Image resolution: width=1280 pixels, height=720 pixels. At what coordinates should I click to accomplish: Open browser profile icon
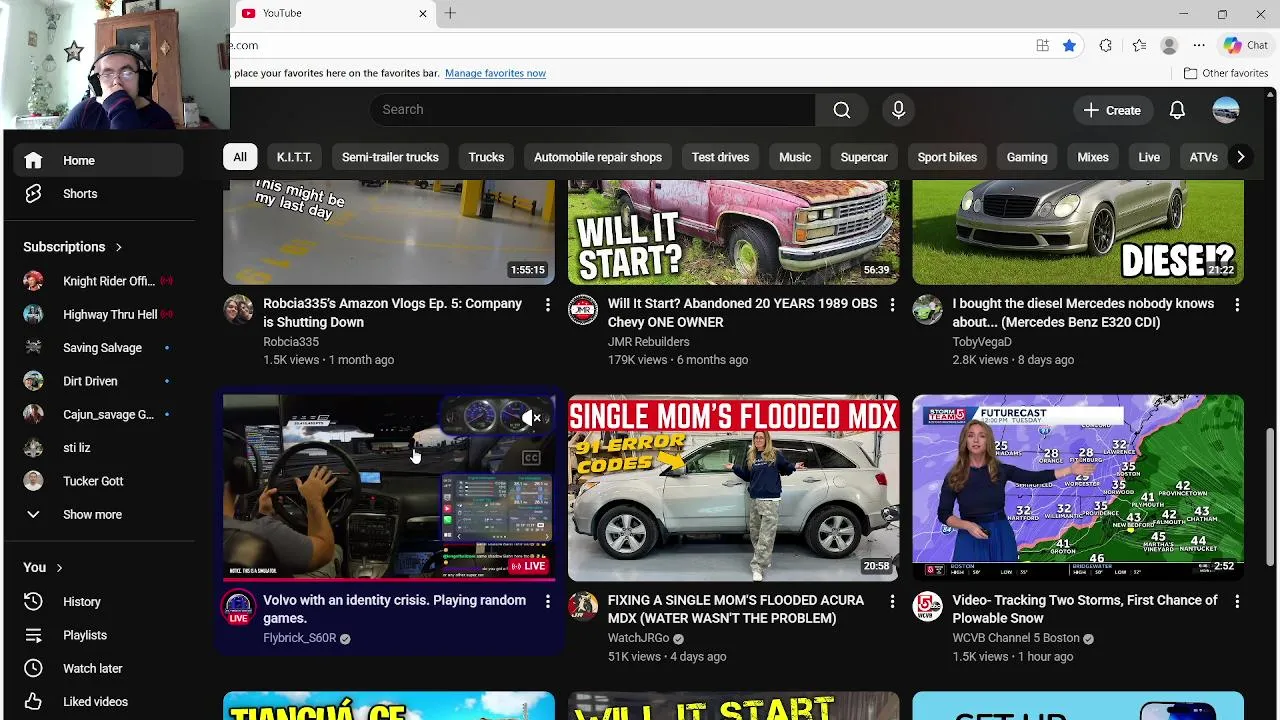(1169, 45)
